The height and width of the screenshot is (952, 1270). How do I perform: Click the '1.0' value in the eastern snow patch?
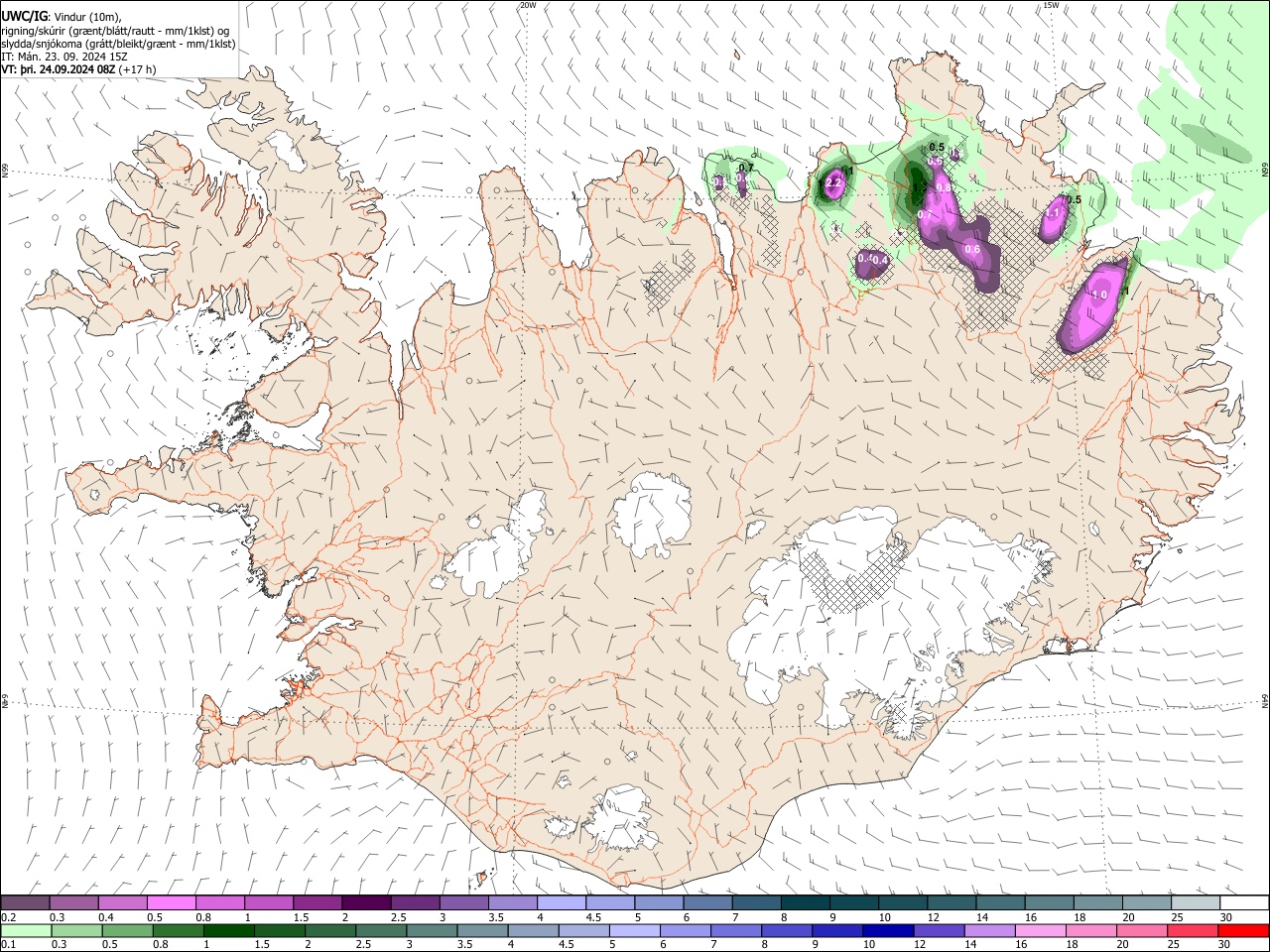(1099, 295)
